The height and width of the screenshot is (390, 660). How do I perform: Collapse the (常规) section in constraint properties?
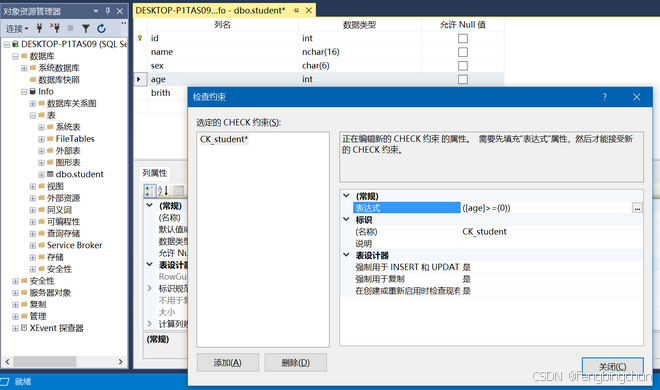click(346, 196)
